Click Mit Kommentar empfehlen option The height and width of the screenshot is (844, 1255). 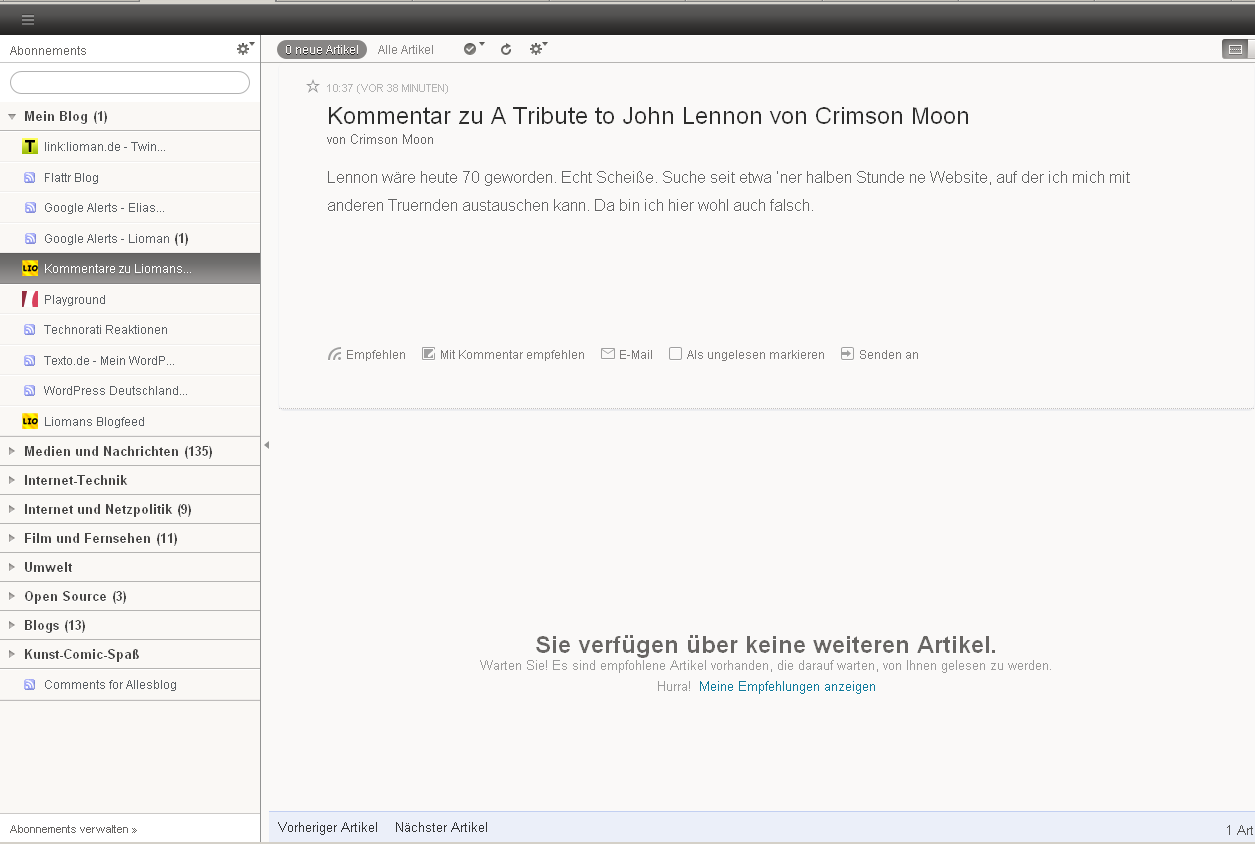tap(428, 353)
